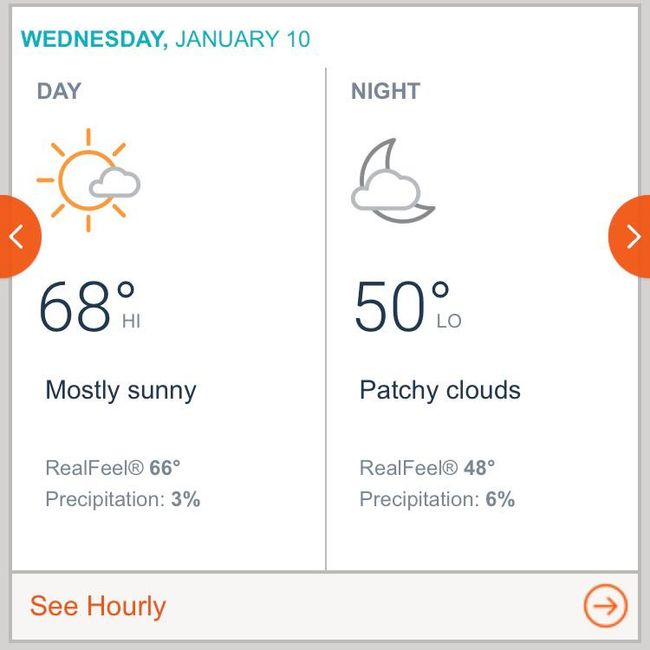Select the Wednesday, January 10 date heading
This screenshot has height=650, width=650.
[166, 40]
